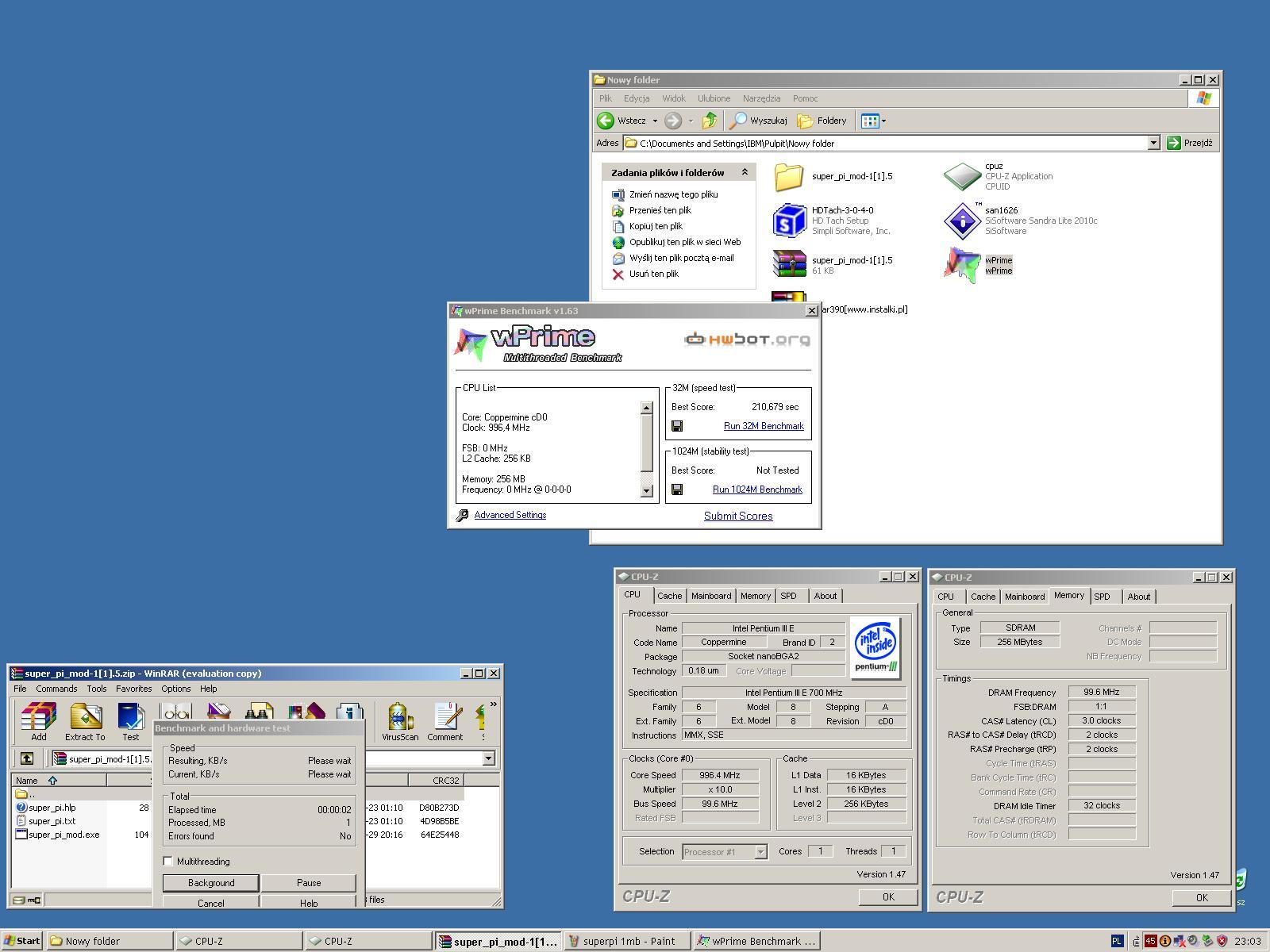Switch to SPD tab in right CPU-Z window
The image size is (1270, 952).
(1102, 597)
